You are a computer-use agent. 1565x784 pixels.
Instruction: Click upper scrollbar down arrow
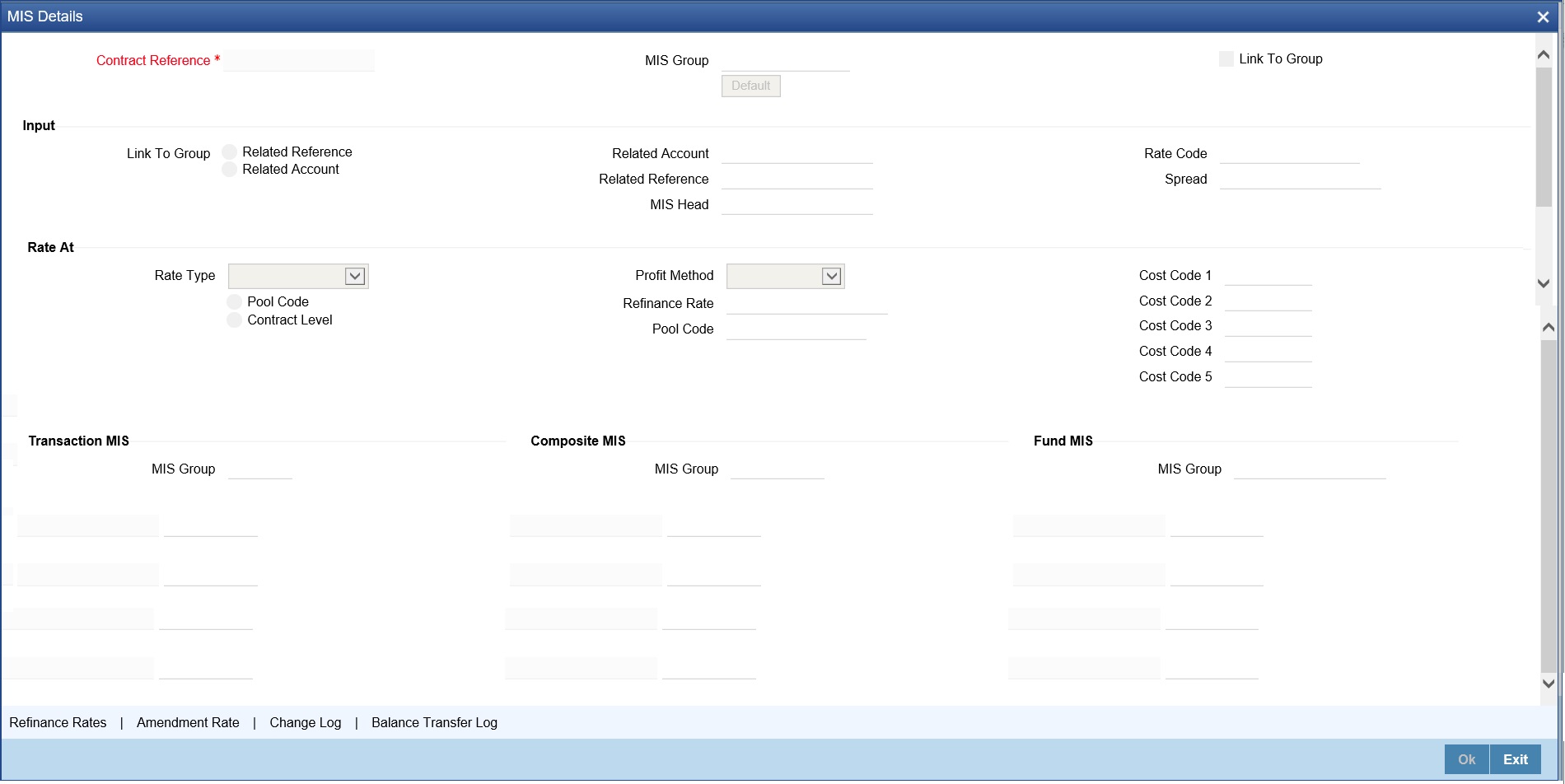1544,283
